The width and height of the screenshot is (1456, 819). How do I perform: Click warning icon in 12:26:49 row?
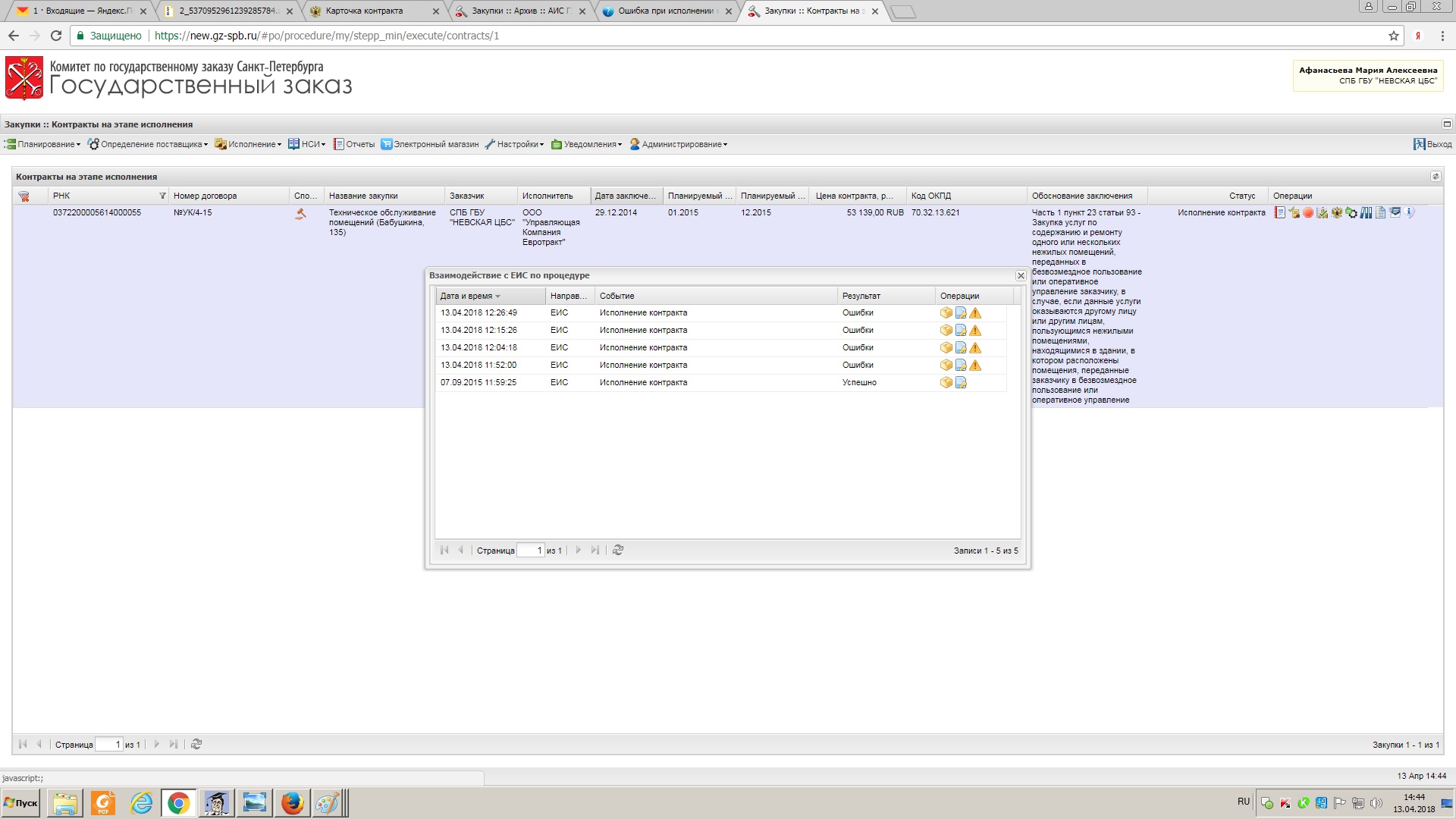[975, 313]
